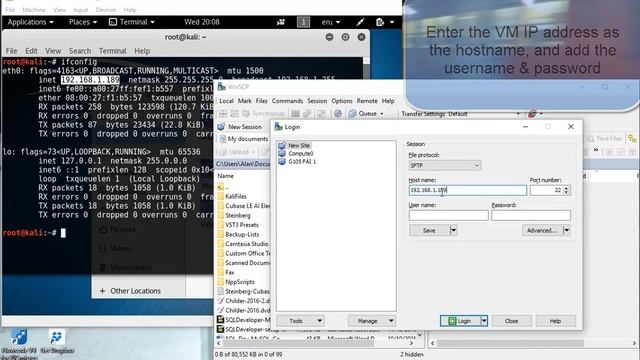Click the Name column header in WinSCP

click(x=226, y=176)
